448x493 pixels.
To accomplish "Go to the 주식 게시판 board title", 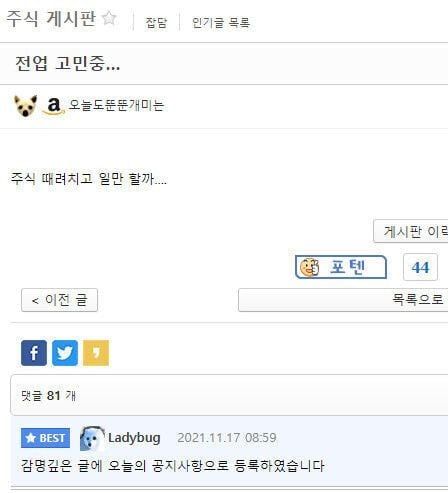I will (51, 18).
